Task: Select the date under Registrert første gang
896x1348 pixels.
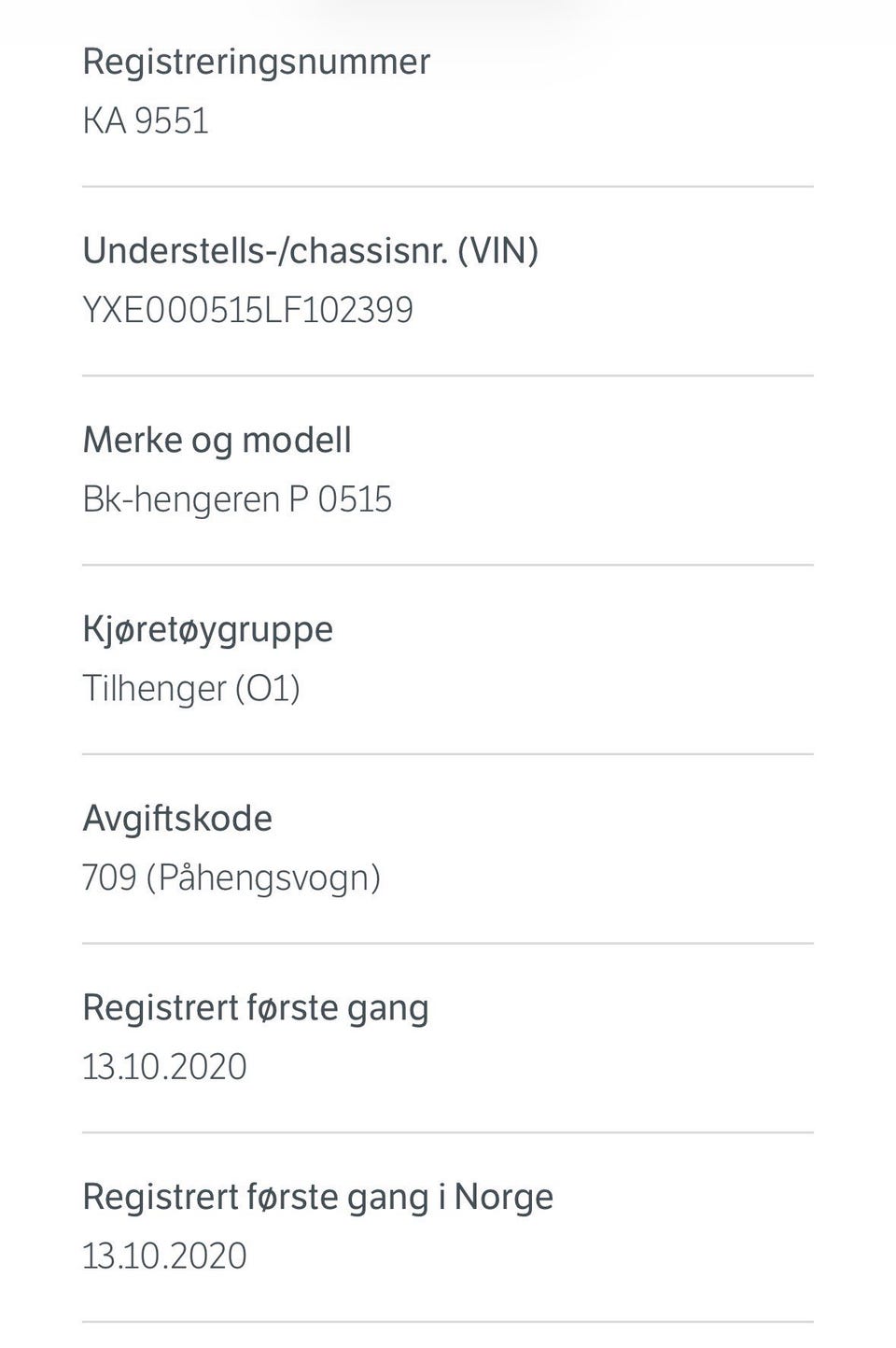Action: tap(164, 1067)
